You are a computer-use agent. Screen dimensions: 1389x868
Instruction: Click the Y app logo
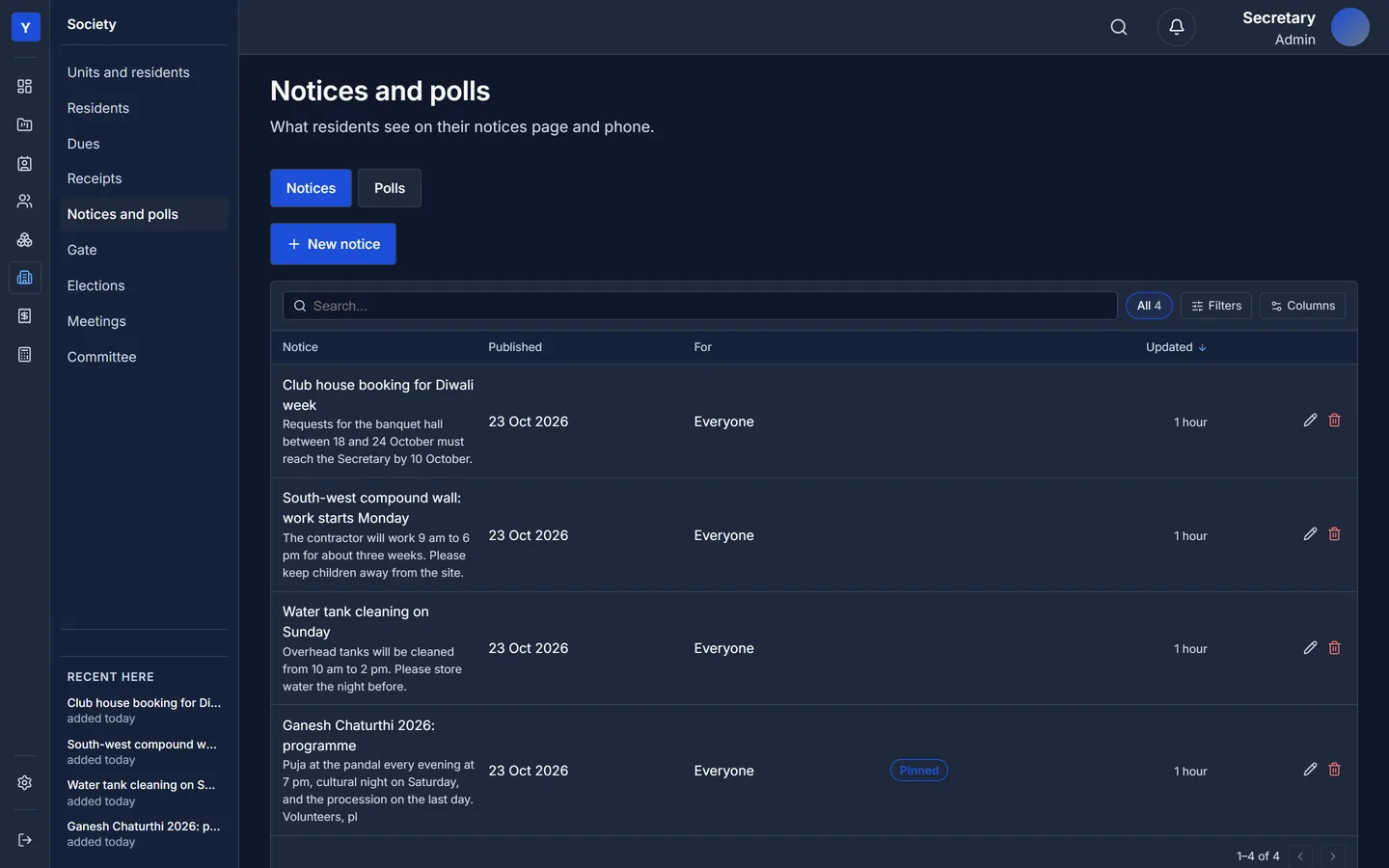tap(25, 27)
